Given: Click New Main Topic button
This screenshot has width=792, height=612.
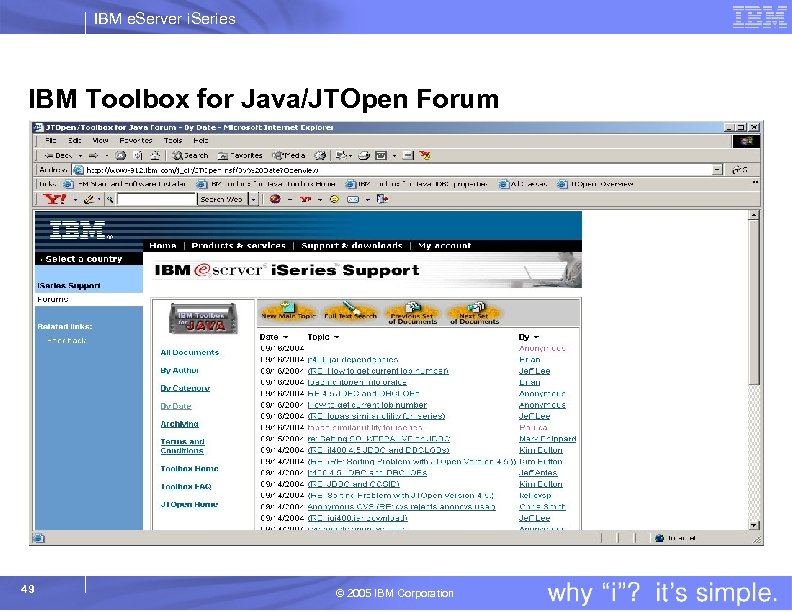Looking at the screenshot, I should click(x=288, y=312).
